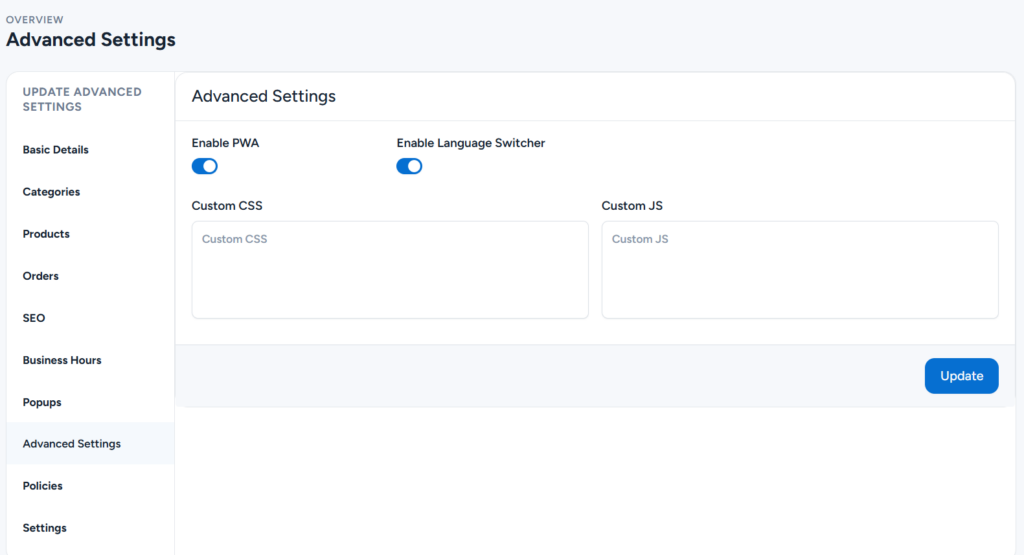Screen dimensions: 1024x555
Task: Click inside the Custom CSS text area
Action: [x=390, y=270]
